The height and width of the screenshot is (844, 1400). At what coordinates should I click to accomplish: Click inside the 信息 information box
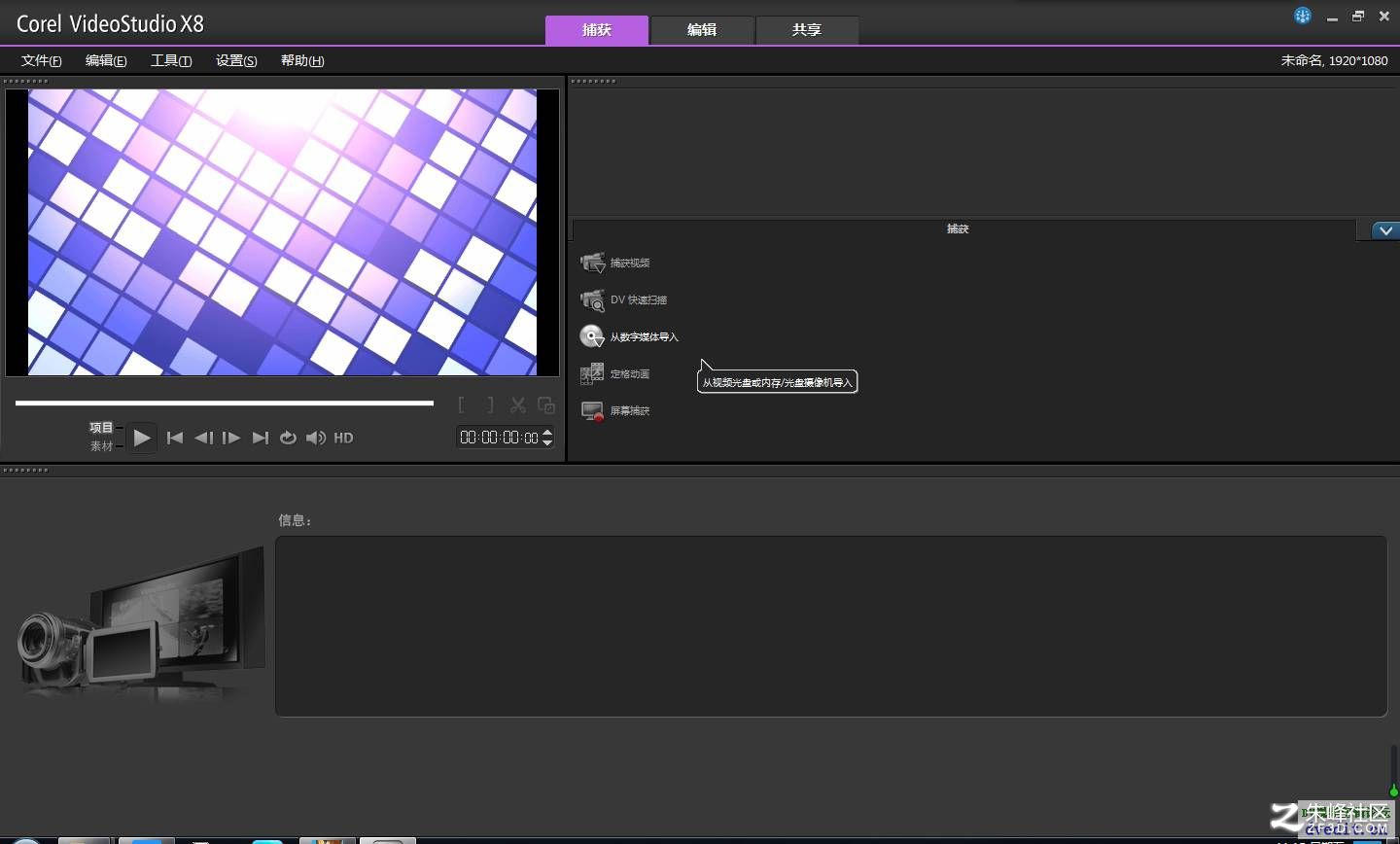[x=831, y=626]
